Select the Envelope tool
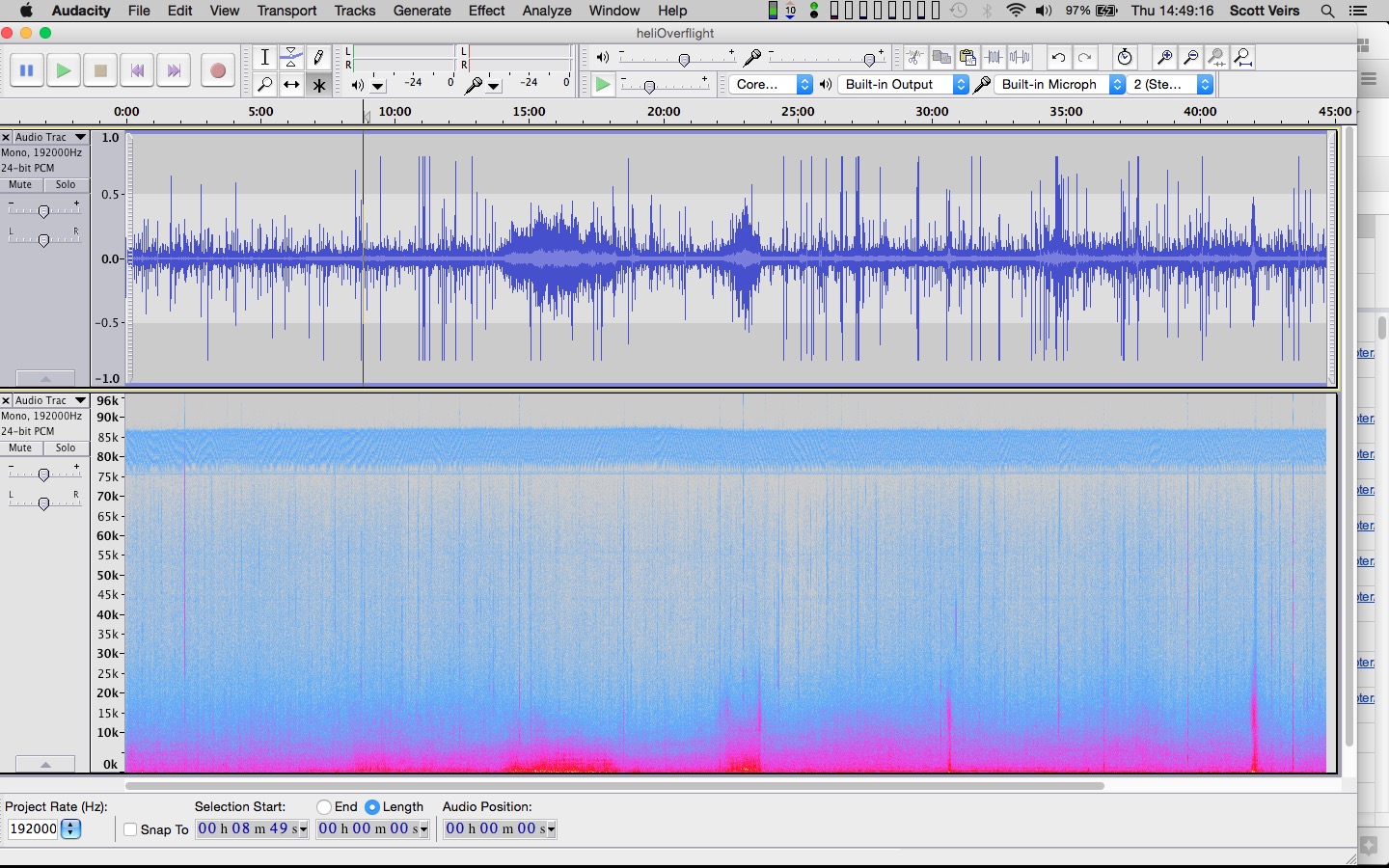1389x868 pixels. click(291, 58)
